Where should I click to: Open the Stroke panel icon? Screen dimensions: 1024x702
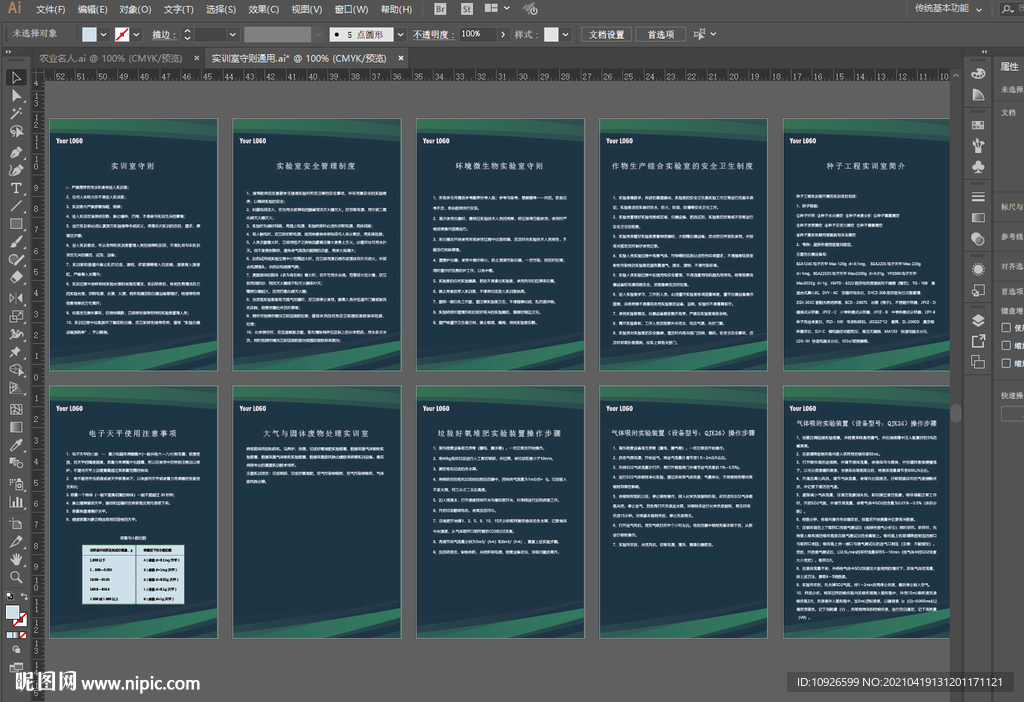pyautogui.click(x=978, y=197)
